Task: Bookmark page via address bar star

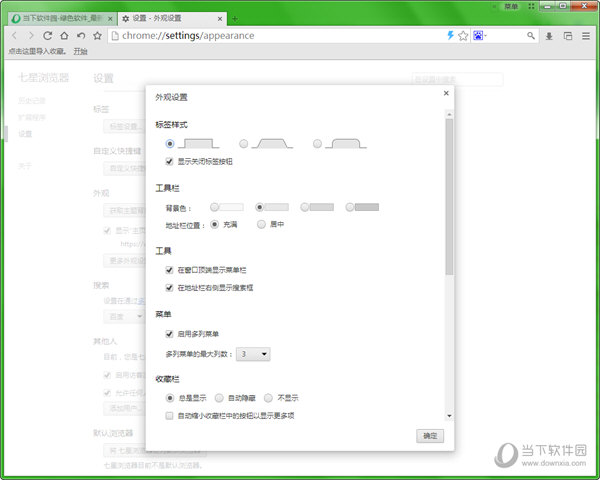Action: pyautogui.click(x=463, y=36)
